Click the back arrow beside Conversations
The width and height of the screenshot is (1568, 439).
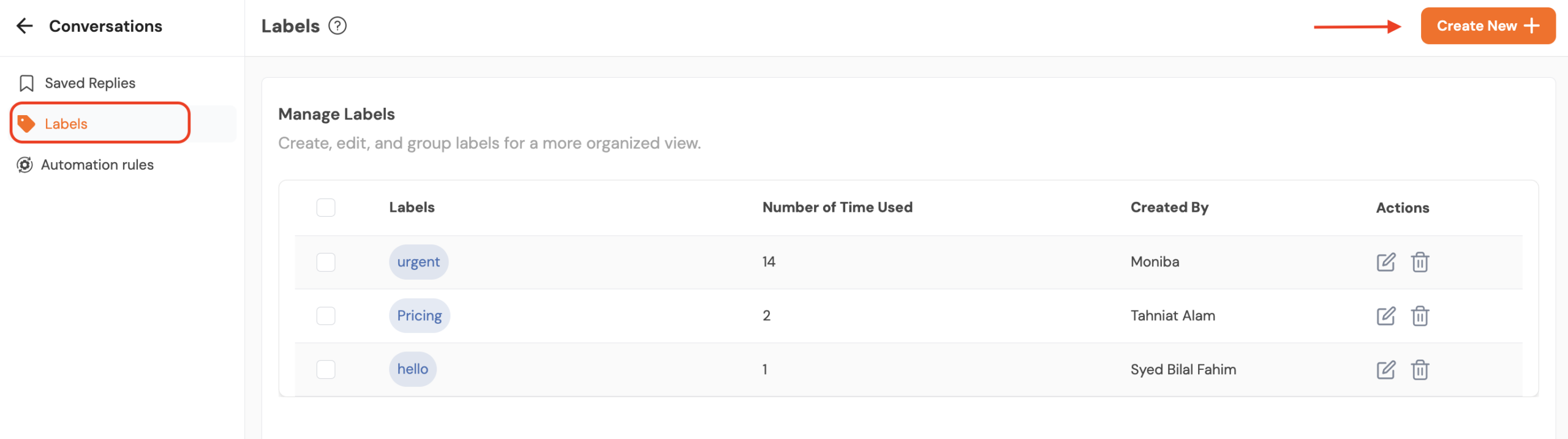tap(24, 26)
